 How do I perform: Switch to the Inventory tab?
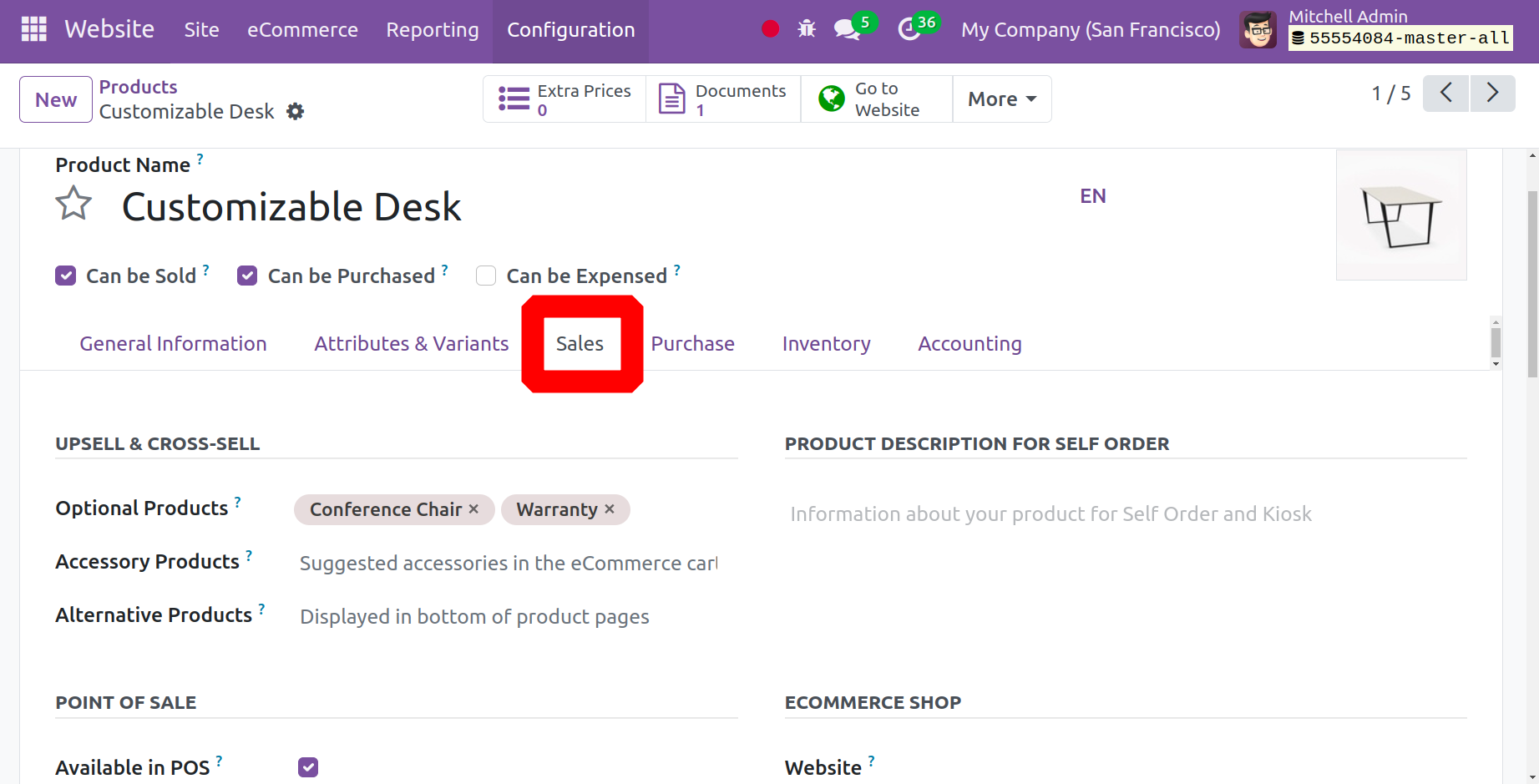[x=825, y=343]
